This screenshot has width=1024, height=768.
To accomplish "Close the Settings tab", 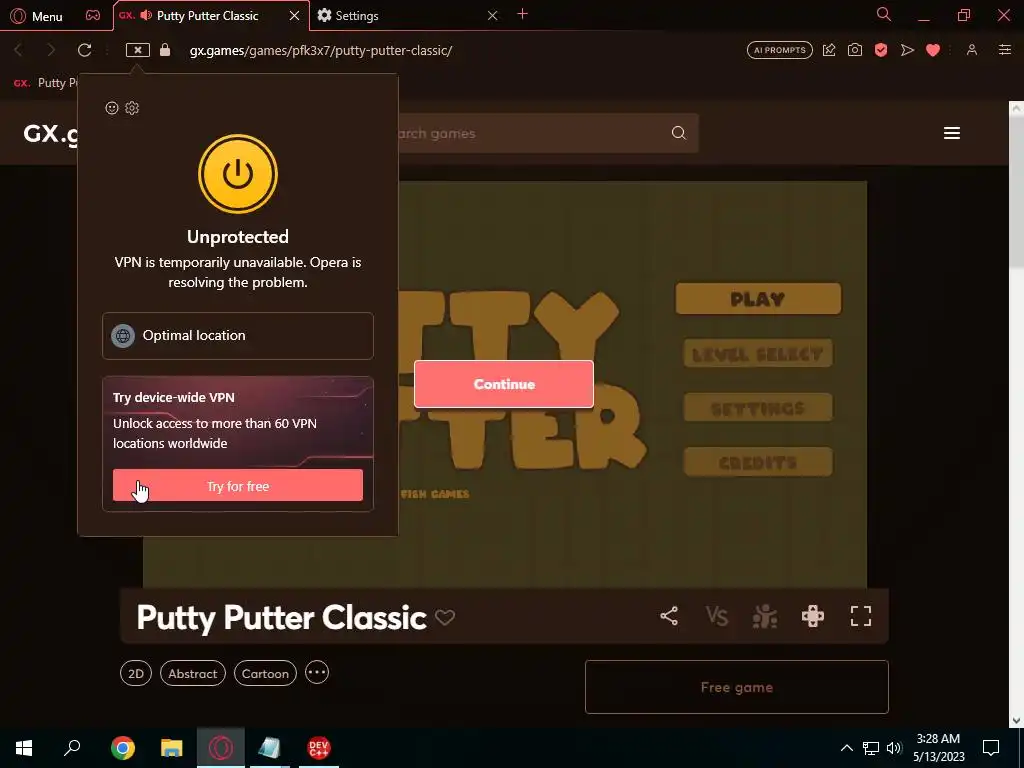I will (492, 15).
